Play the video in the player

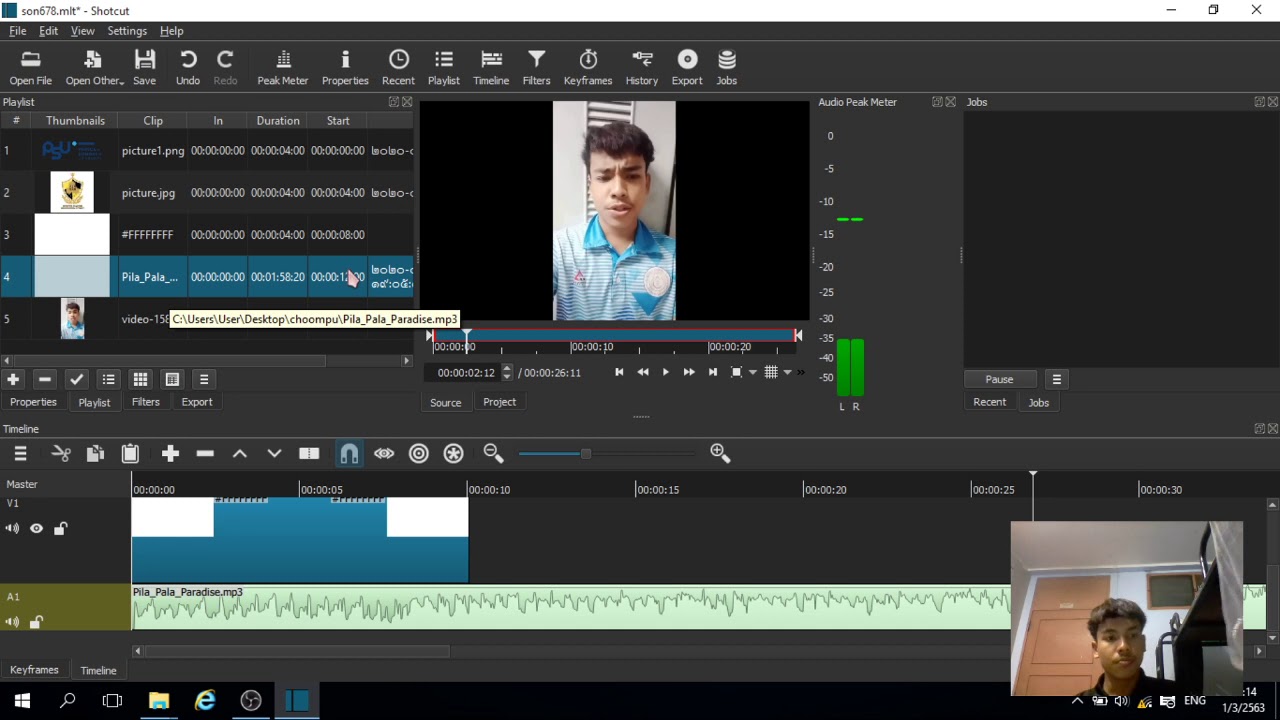(x=666, y=372)
